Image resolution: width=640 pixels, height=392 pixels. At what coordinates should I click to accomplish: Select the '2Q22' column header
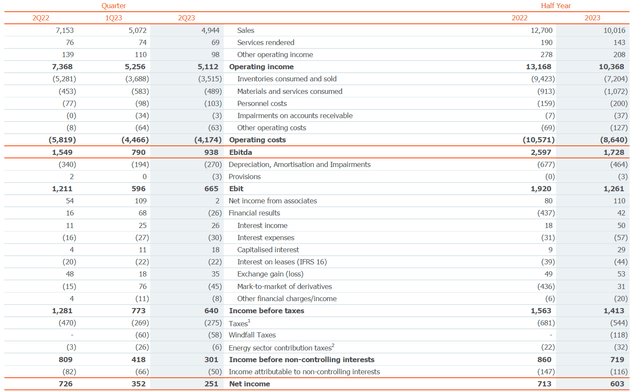tap(41, 18)
